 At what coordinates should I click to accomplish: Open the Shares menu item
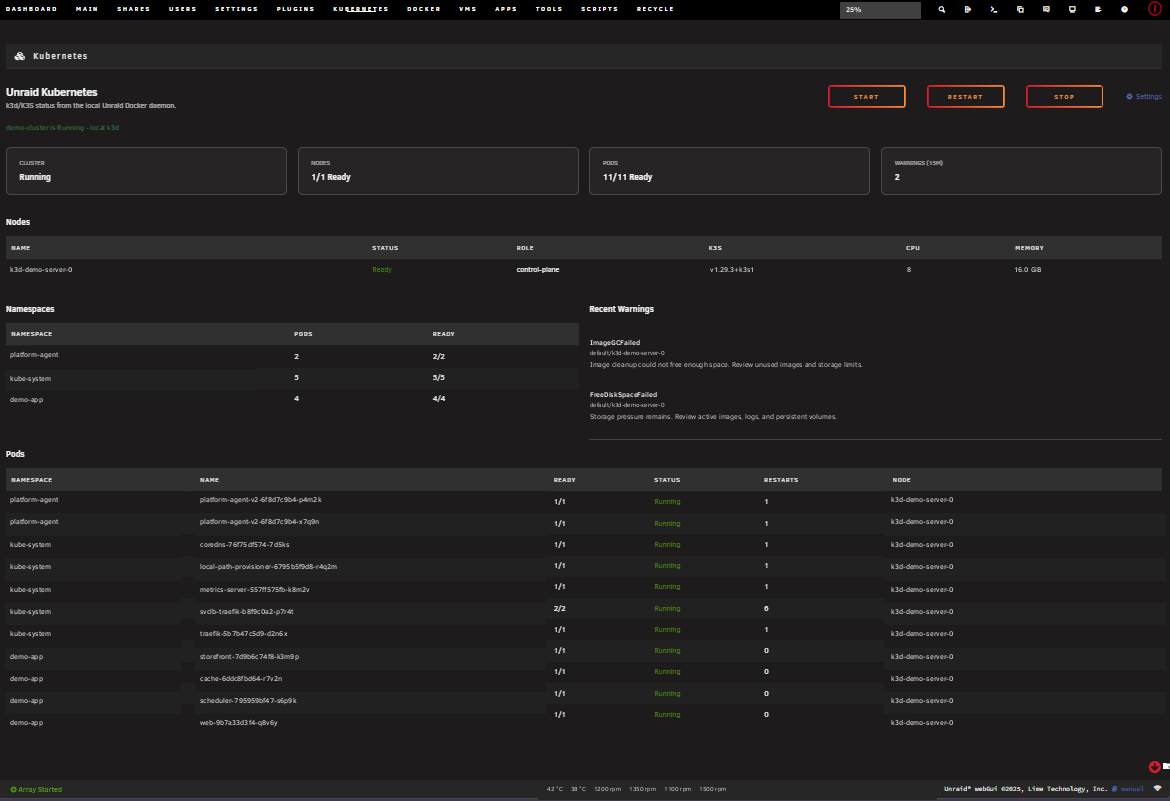[134, 9]
